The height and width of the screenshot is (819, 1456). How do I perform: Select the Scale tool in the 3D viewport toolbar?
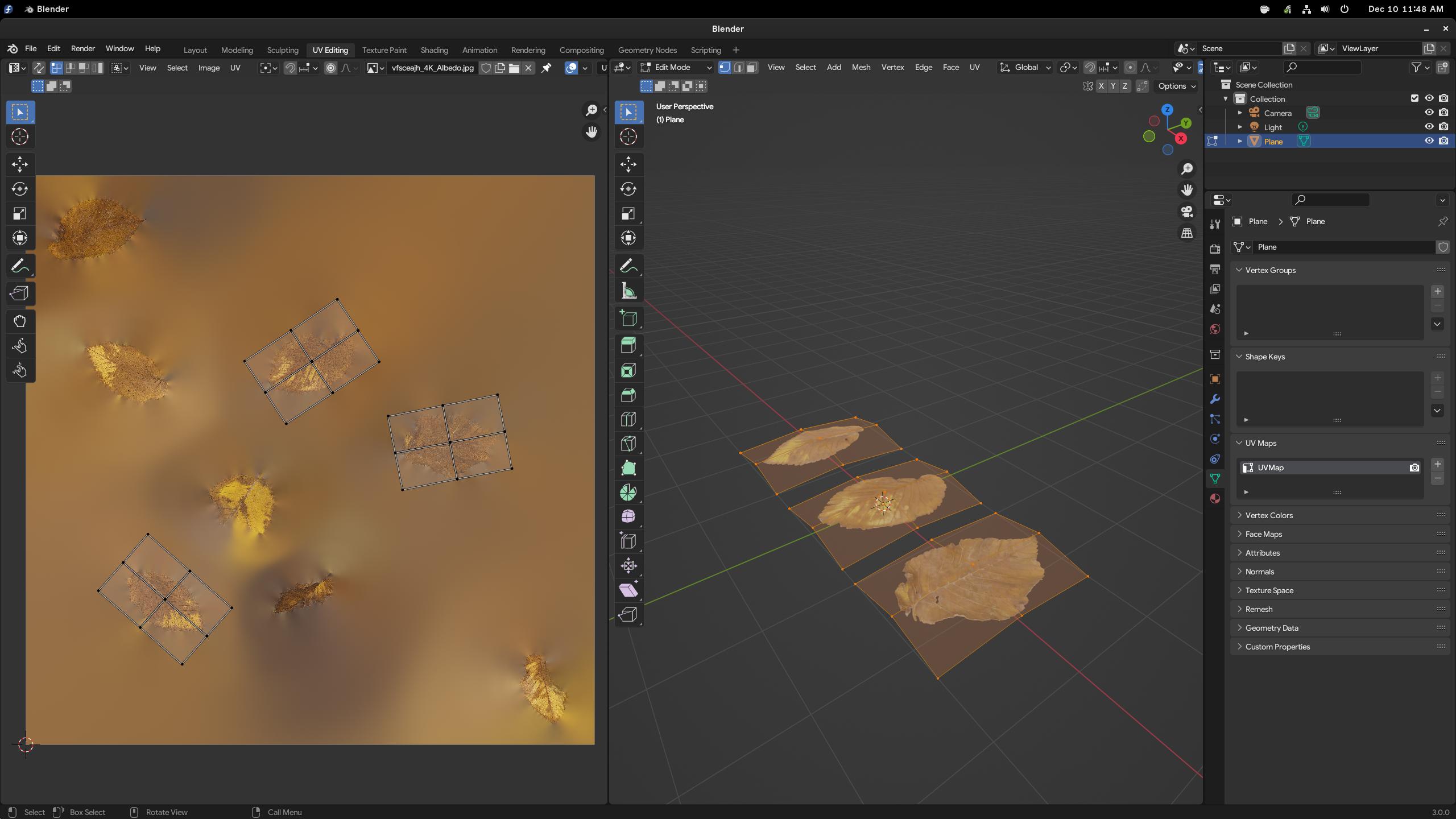tap(628, 213)
